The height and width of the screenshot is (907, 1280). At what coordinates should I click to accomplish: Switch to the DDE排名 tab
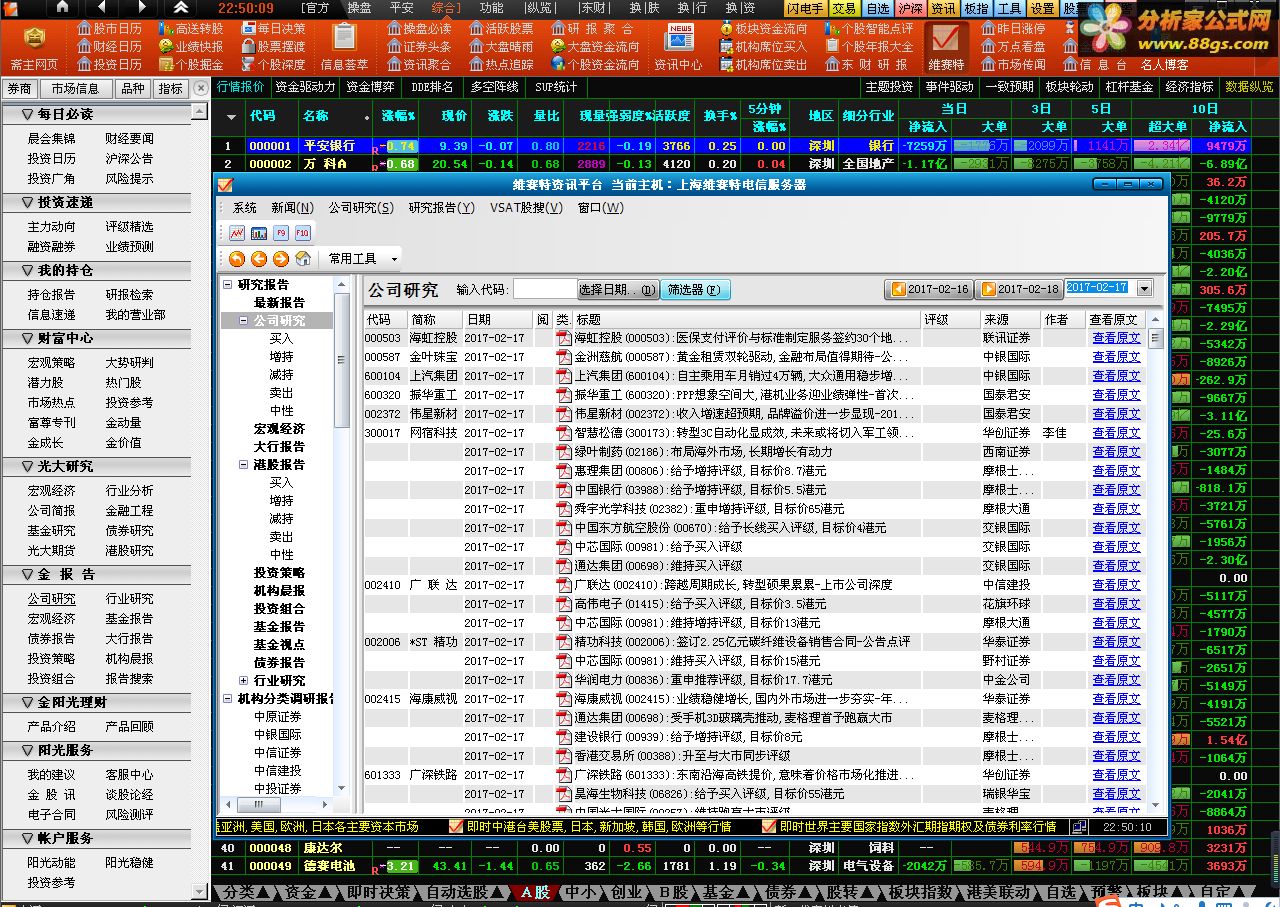point(432,87)
